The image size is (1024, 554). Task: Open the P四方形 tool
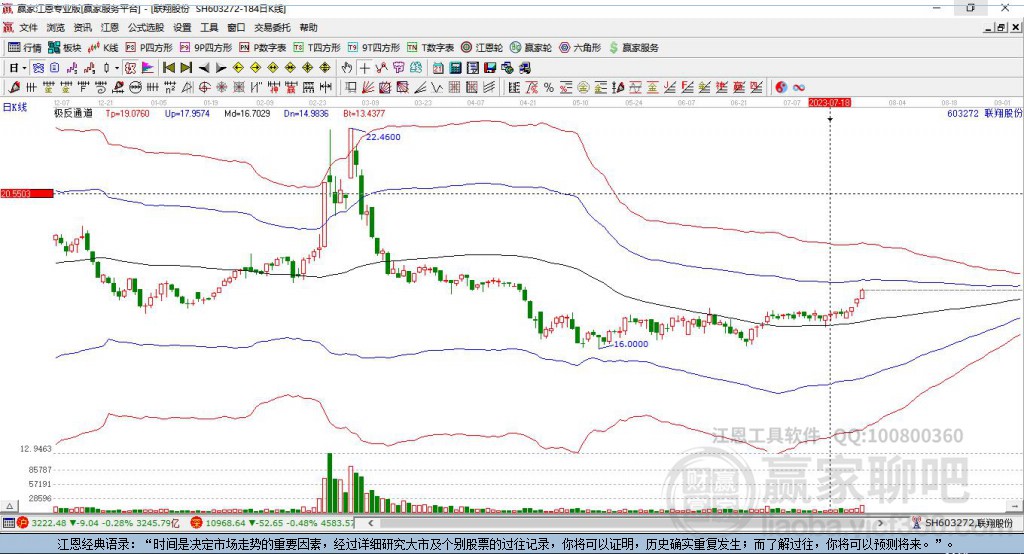tap(149, 48)
